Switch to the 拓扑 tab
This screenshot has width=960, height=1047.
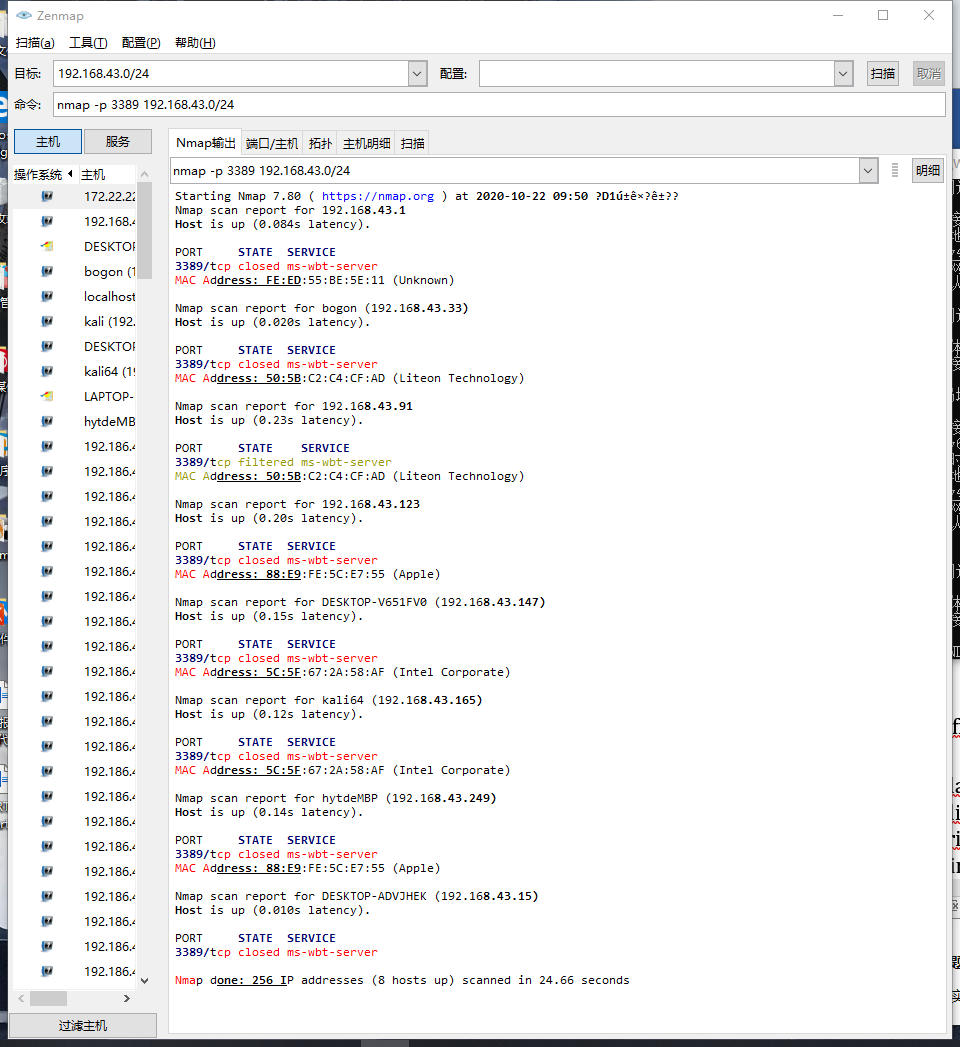coord(320,144)
